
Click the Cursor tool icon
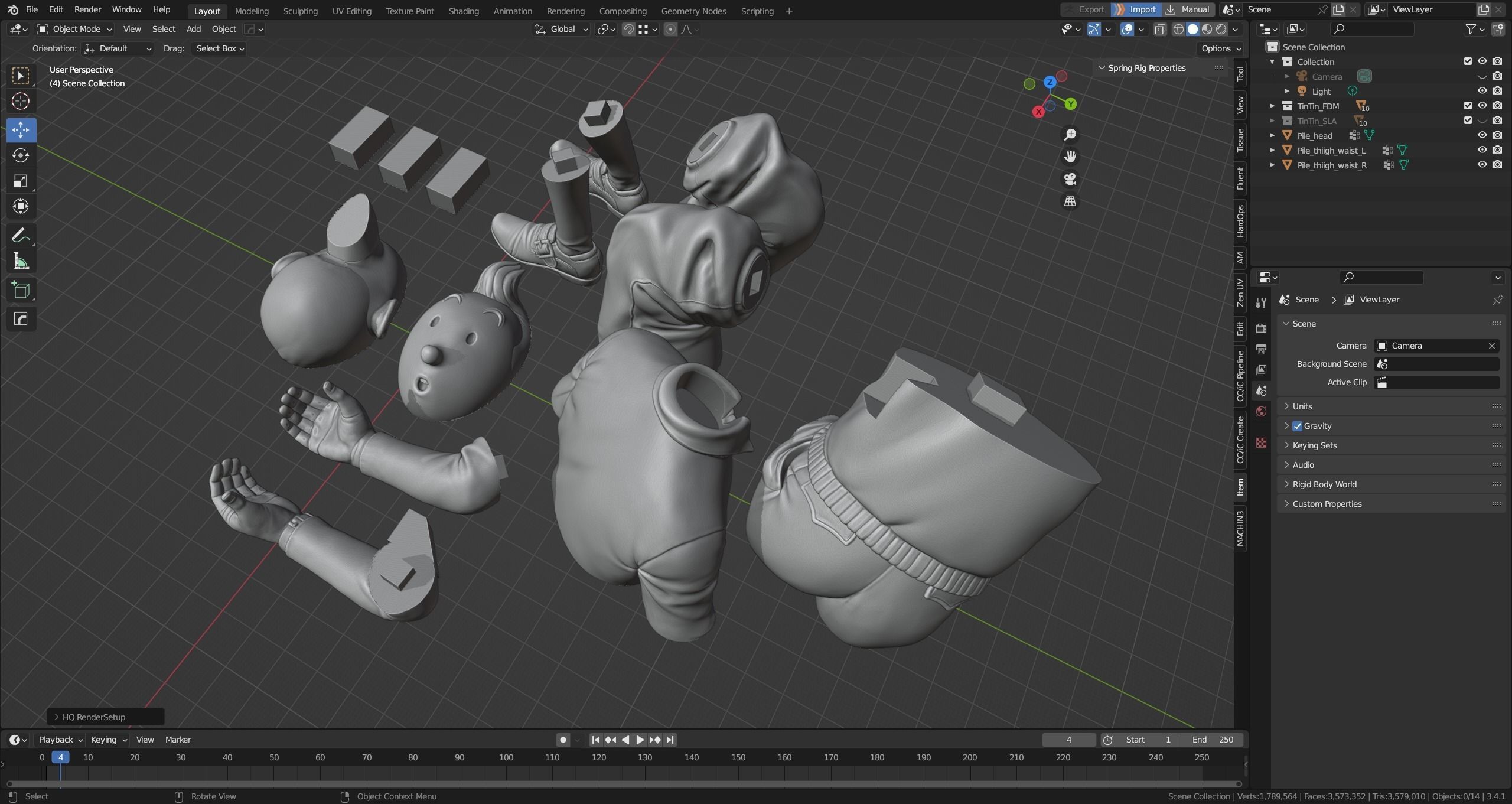pyautogui.click(x=21, y=102)
